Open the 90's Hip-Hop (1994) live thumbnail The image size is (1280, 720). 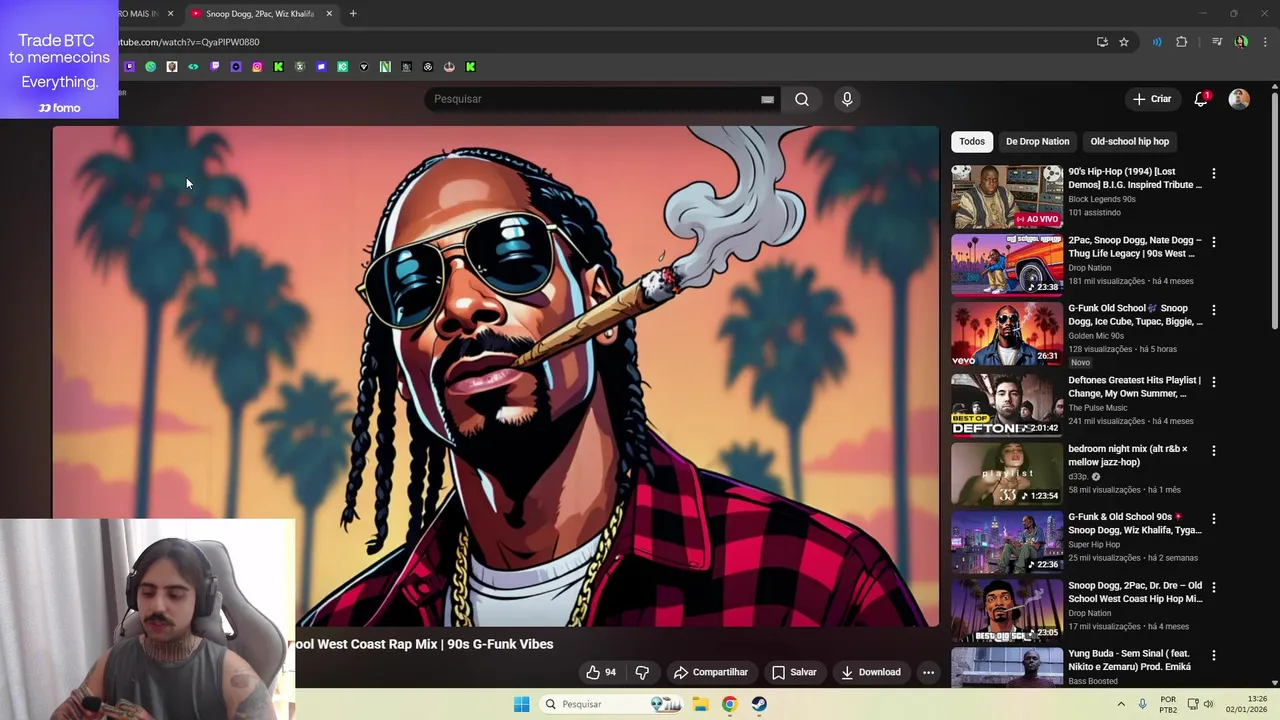pyautogui.click(x=1007, y=197)
